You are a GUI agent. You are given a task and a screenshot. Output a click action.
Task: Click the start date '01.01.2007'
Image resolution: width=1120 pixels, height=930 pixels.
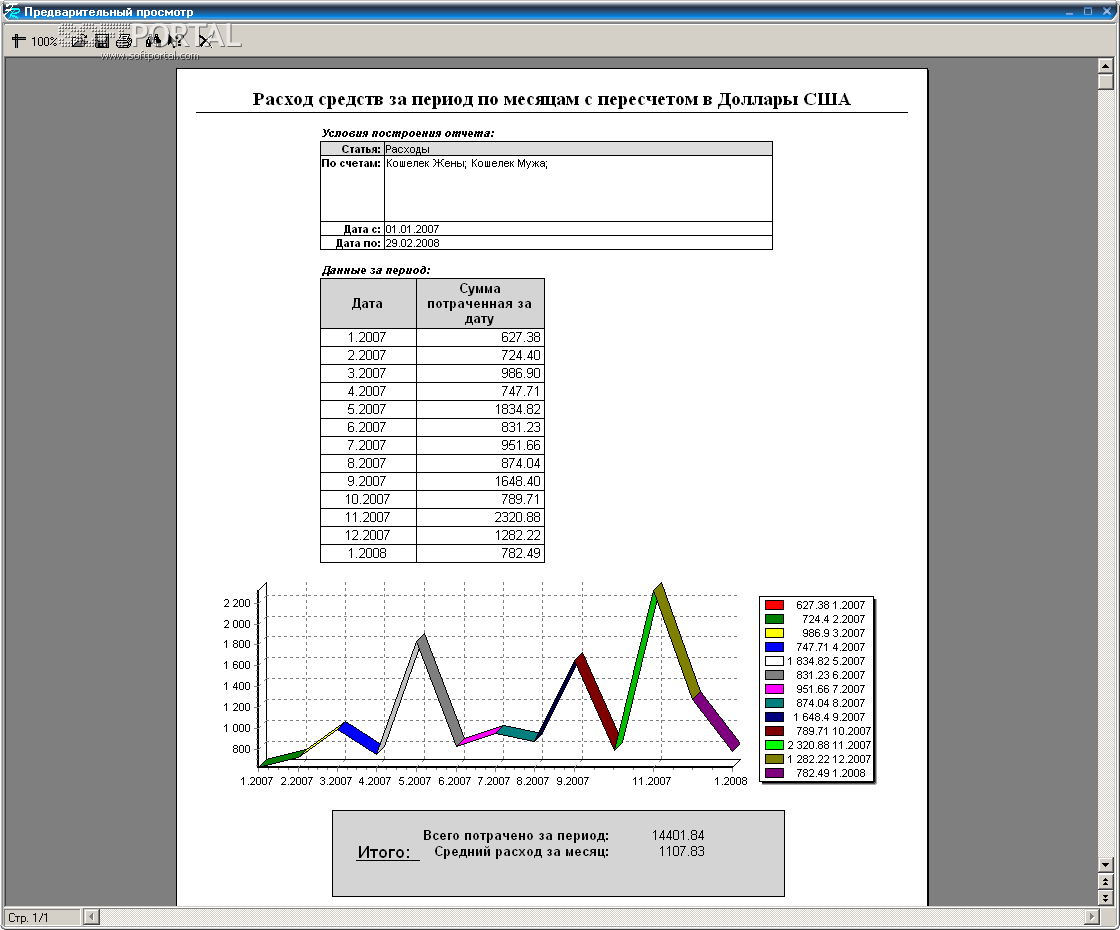pos(412,229)
